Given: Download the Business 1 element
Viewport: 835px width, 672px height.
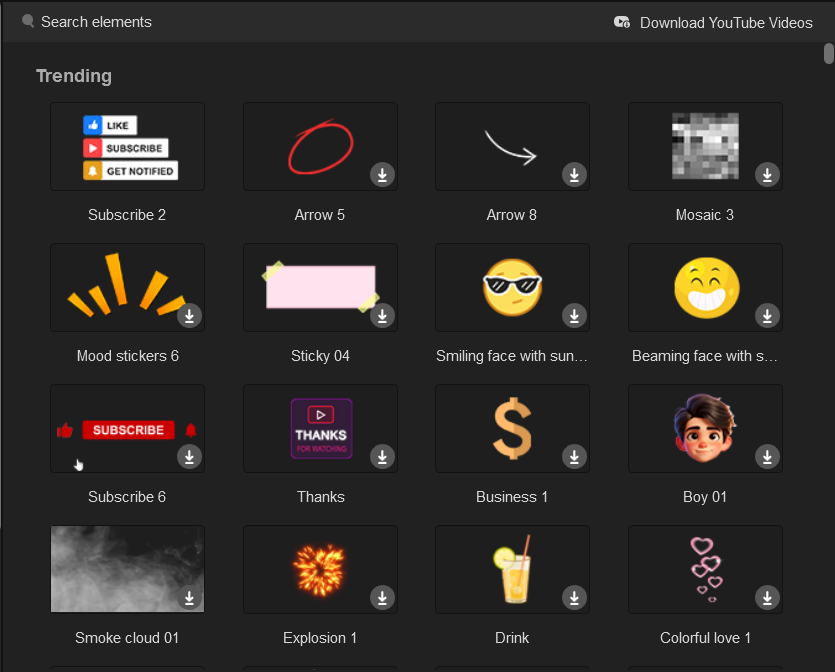Looking at the screenshot, I should [x=574, y=457].
